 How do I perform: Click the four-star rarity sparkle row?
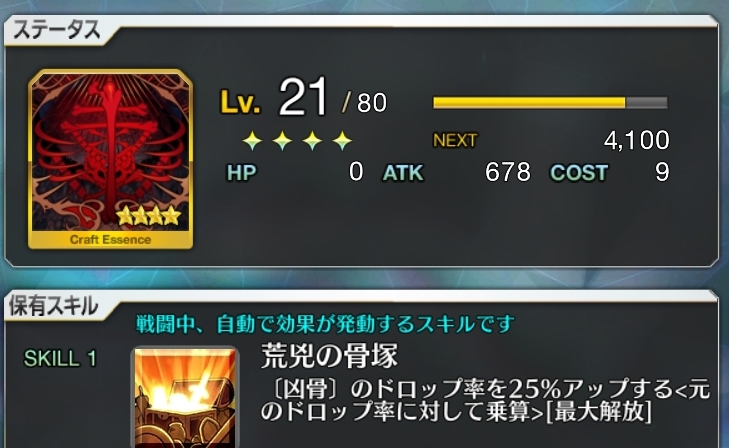point(298,140)
